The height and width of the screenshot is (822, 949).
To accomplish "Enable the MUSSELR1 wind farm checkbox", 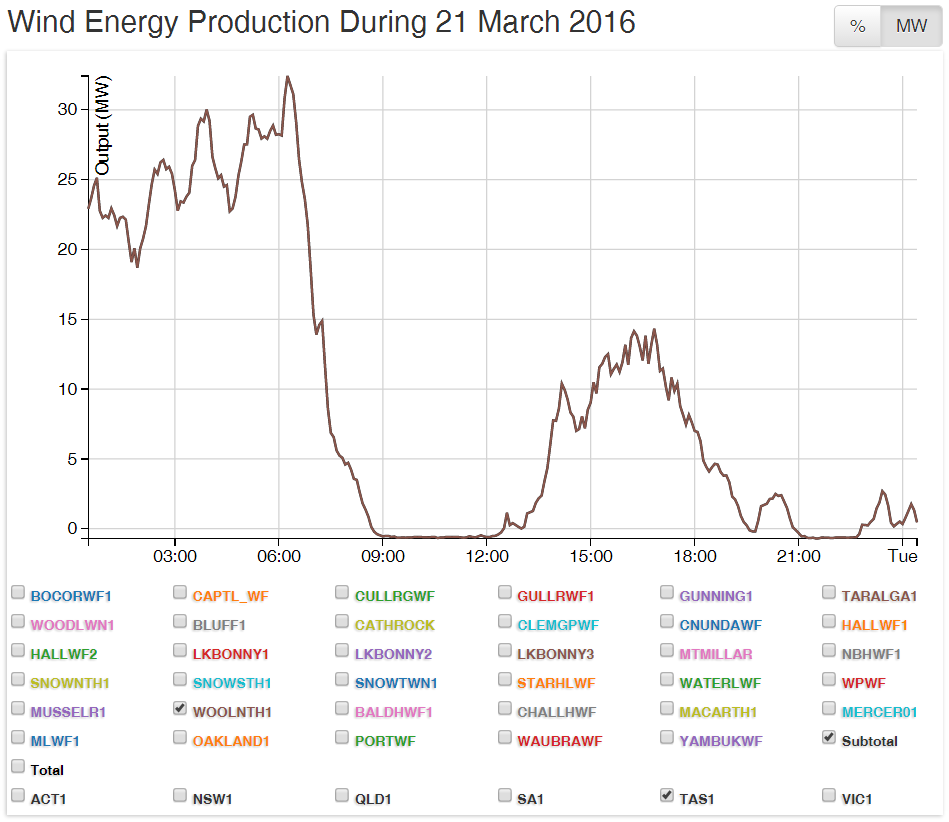I will tap(18, 708).
